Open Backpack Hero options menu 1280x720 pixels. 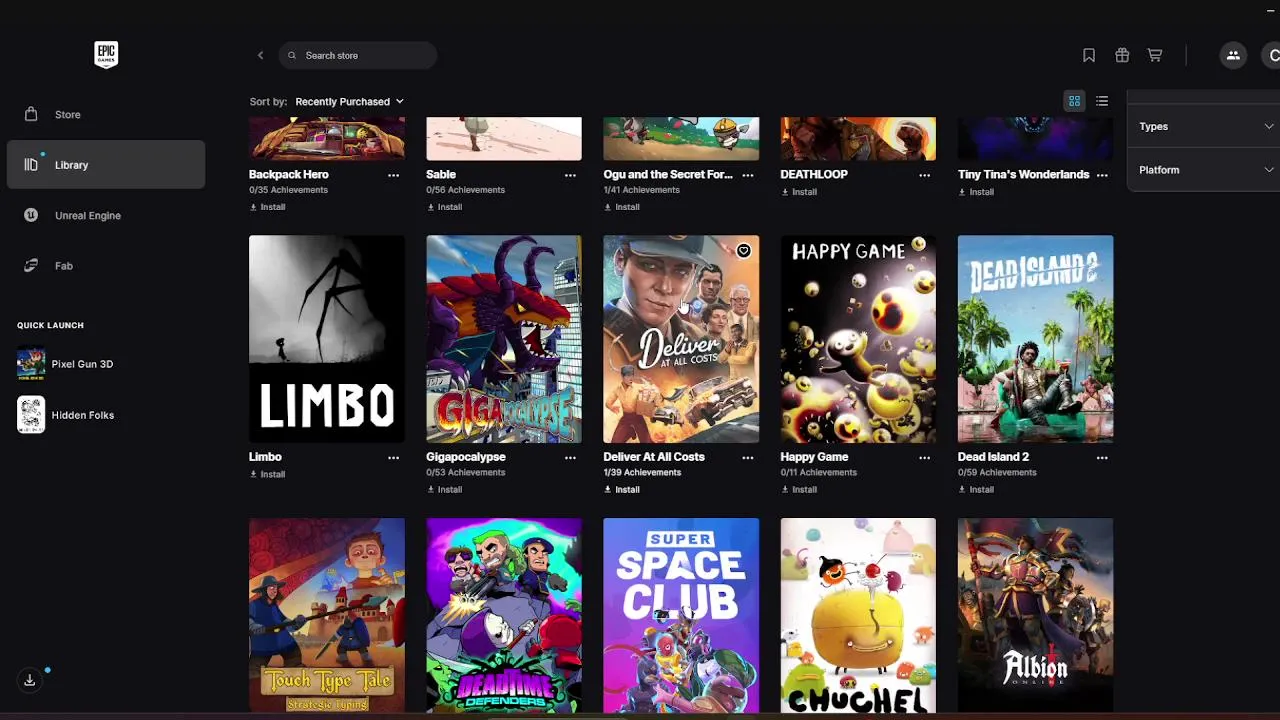tap(393, 175)
